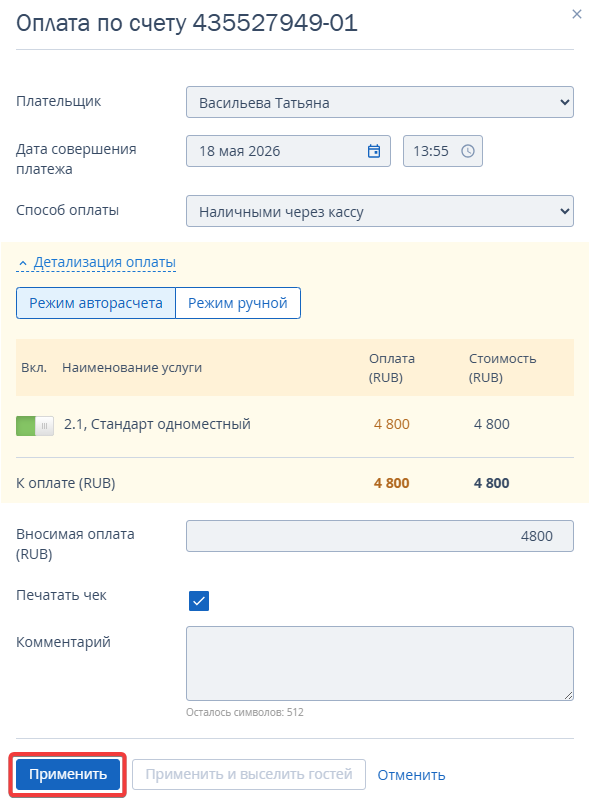
Task: Click Применить и выселить гостей button
Action: (x=249, y=774)
